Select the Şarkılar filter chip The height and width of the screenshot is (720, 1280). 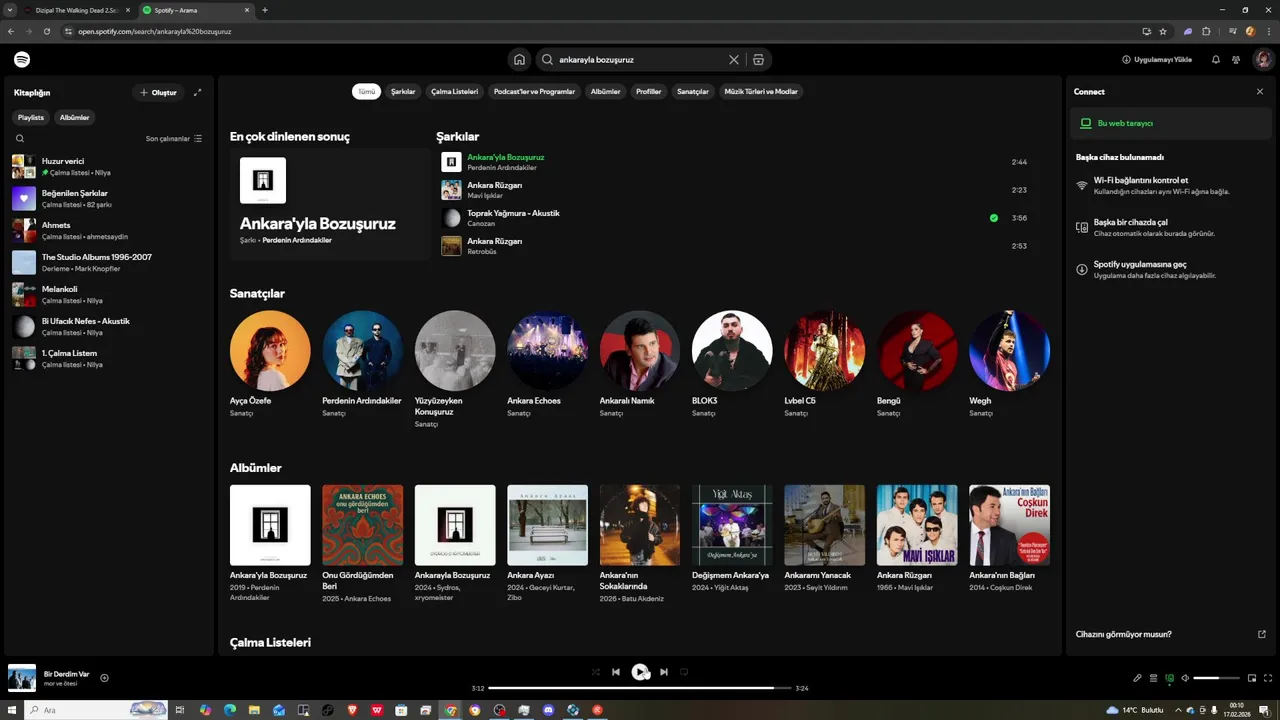coord(403,91)
